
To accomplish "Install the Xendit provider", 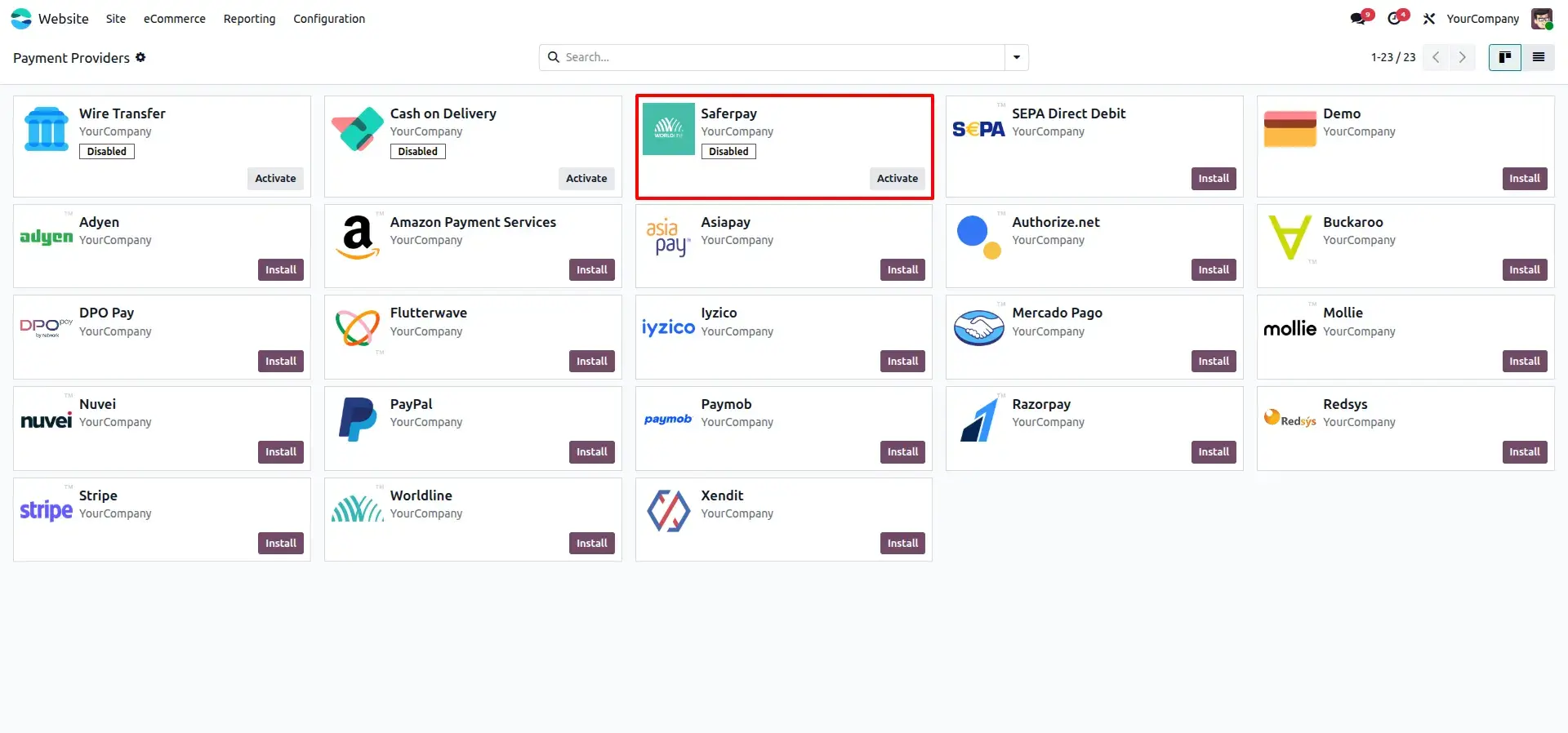I will 903,544.
